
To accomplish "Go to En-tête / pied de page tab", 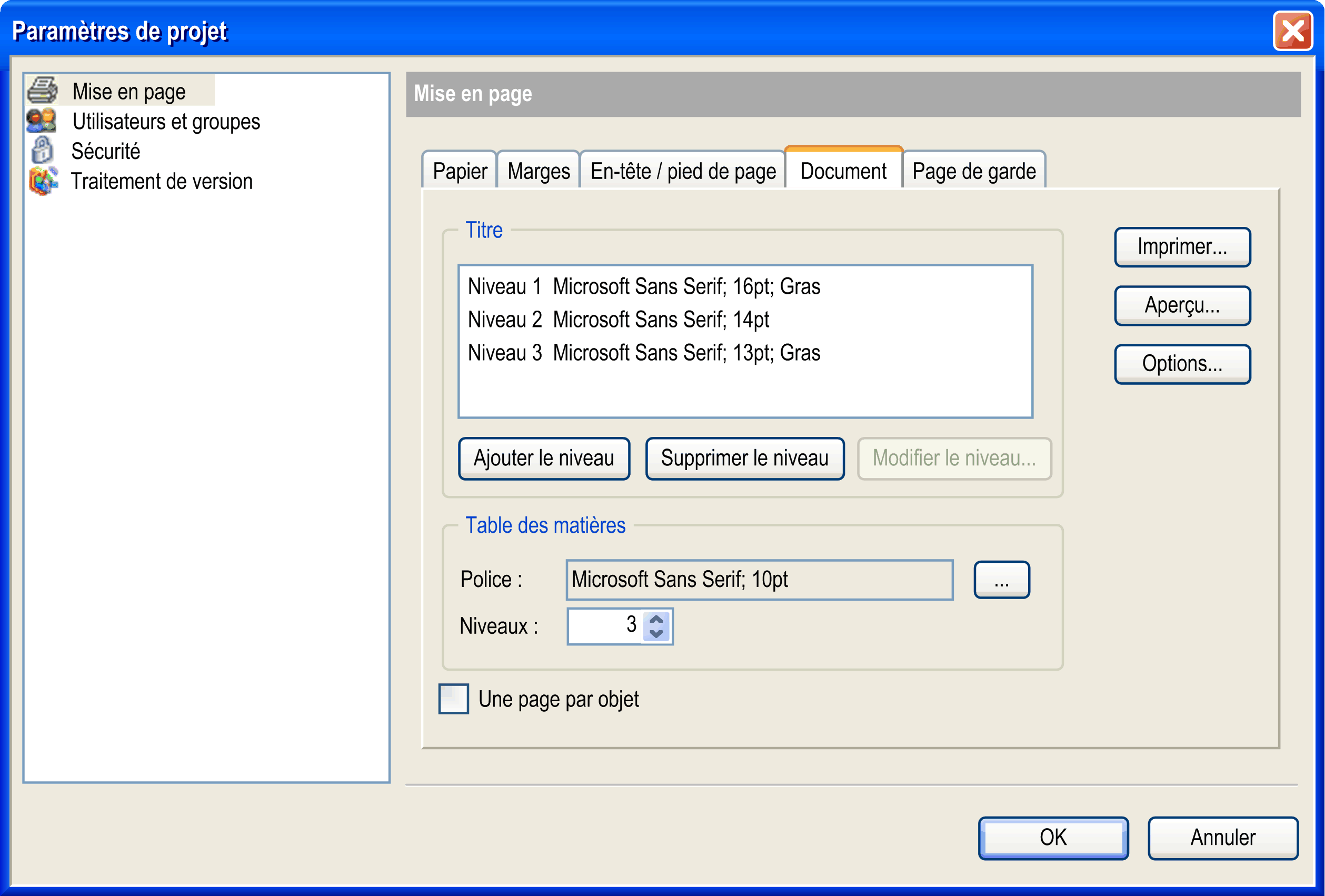I will tap(683, 171).
